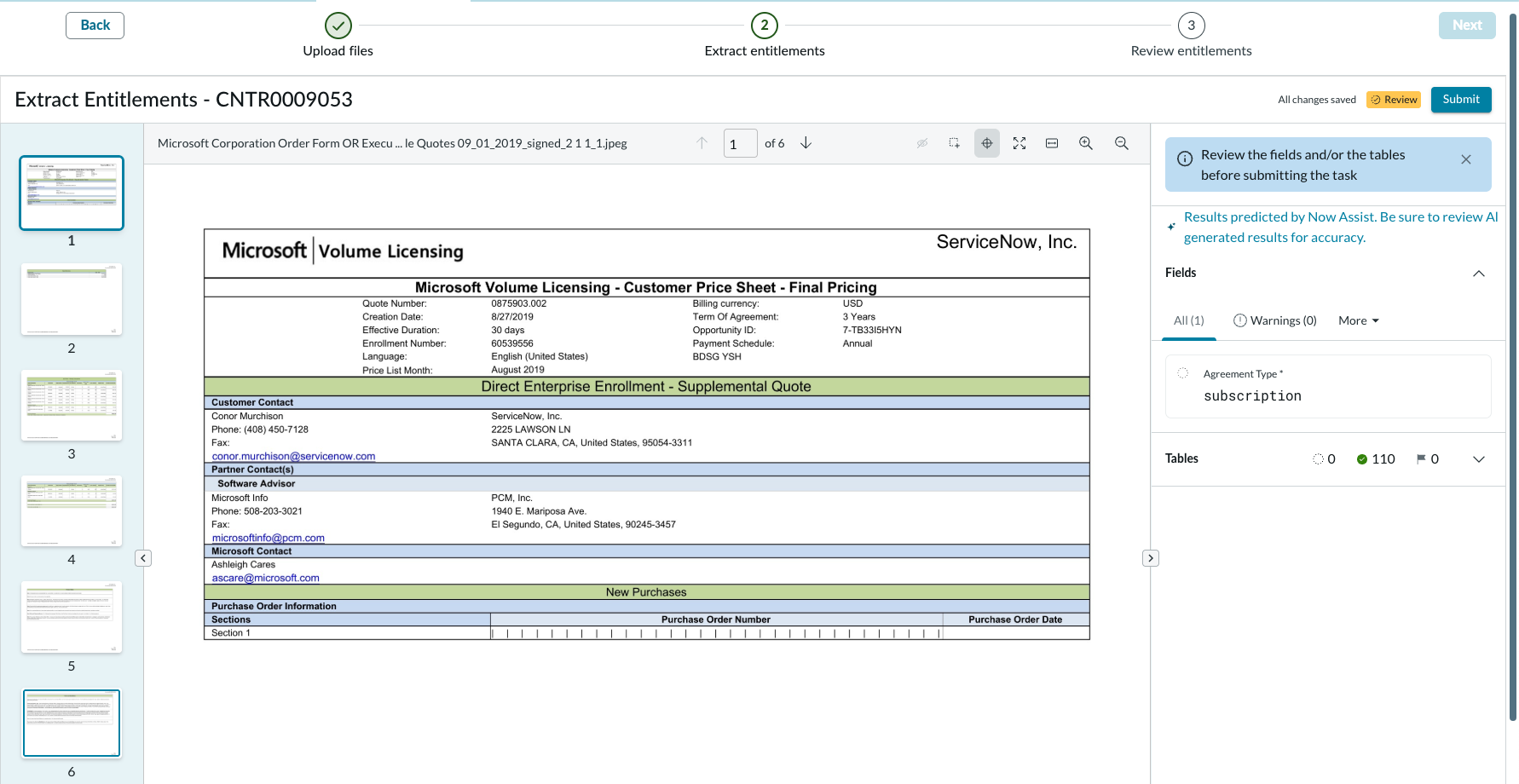Image resolution: width=1519 pixels, height=784 pixels.
Task: Click the document file name title
Action: [x=392, y=143]
